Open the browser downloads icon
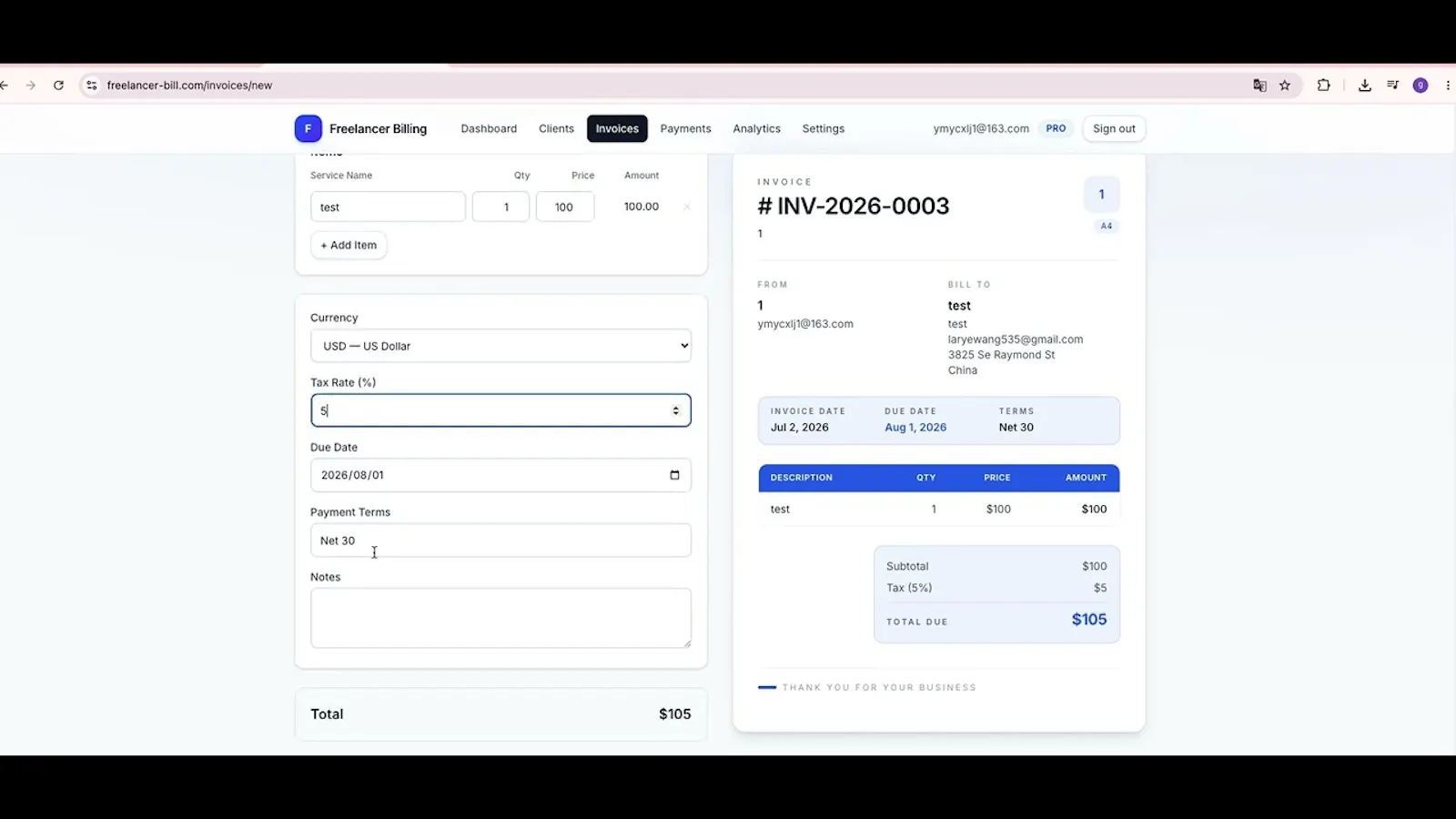Screen dimensions: 1456x819 tap(1365, 86)
